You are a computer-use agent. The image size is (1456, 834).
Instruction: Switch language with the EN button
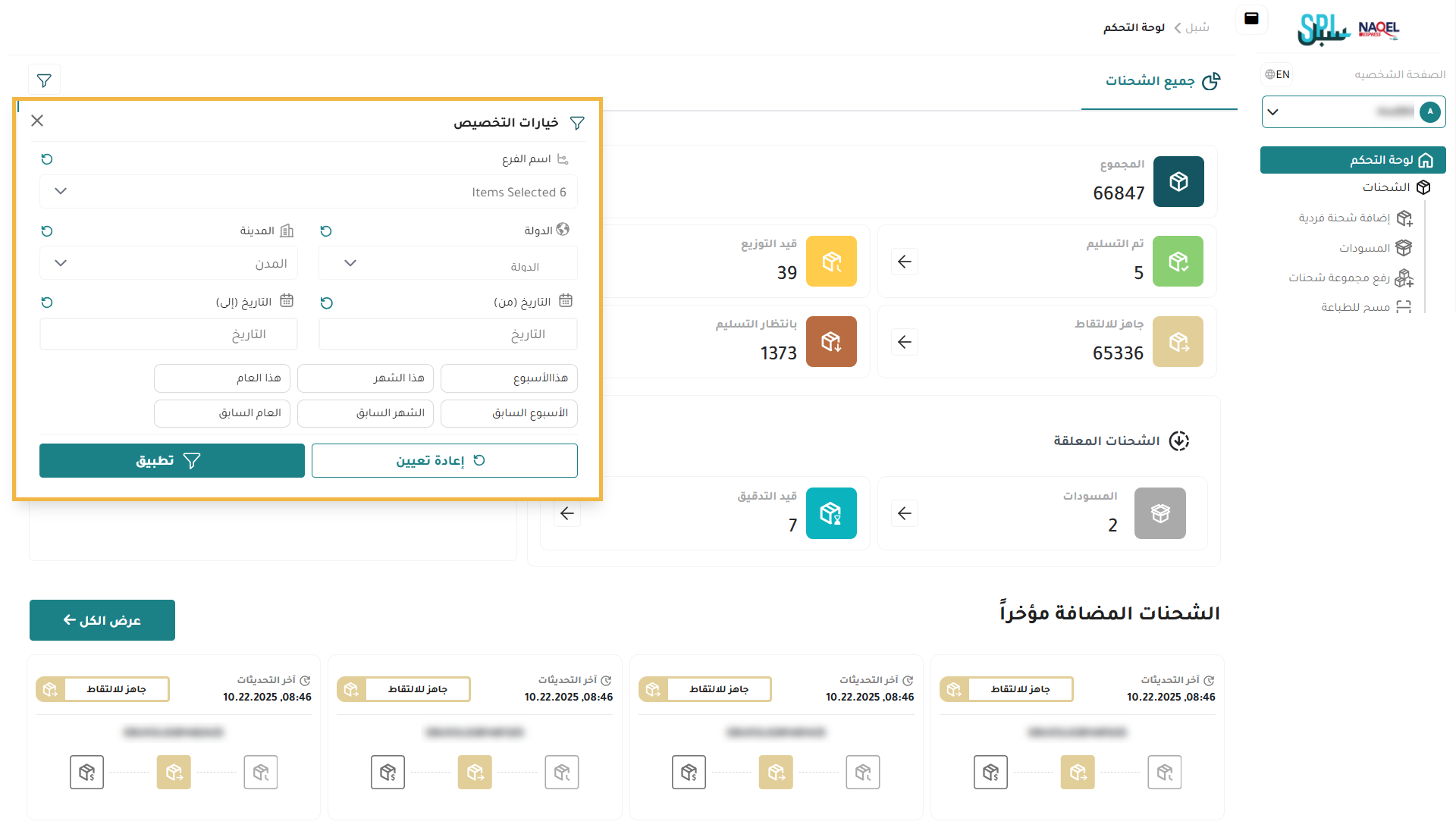(x=1278, y=74)
